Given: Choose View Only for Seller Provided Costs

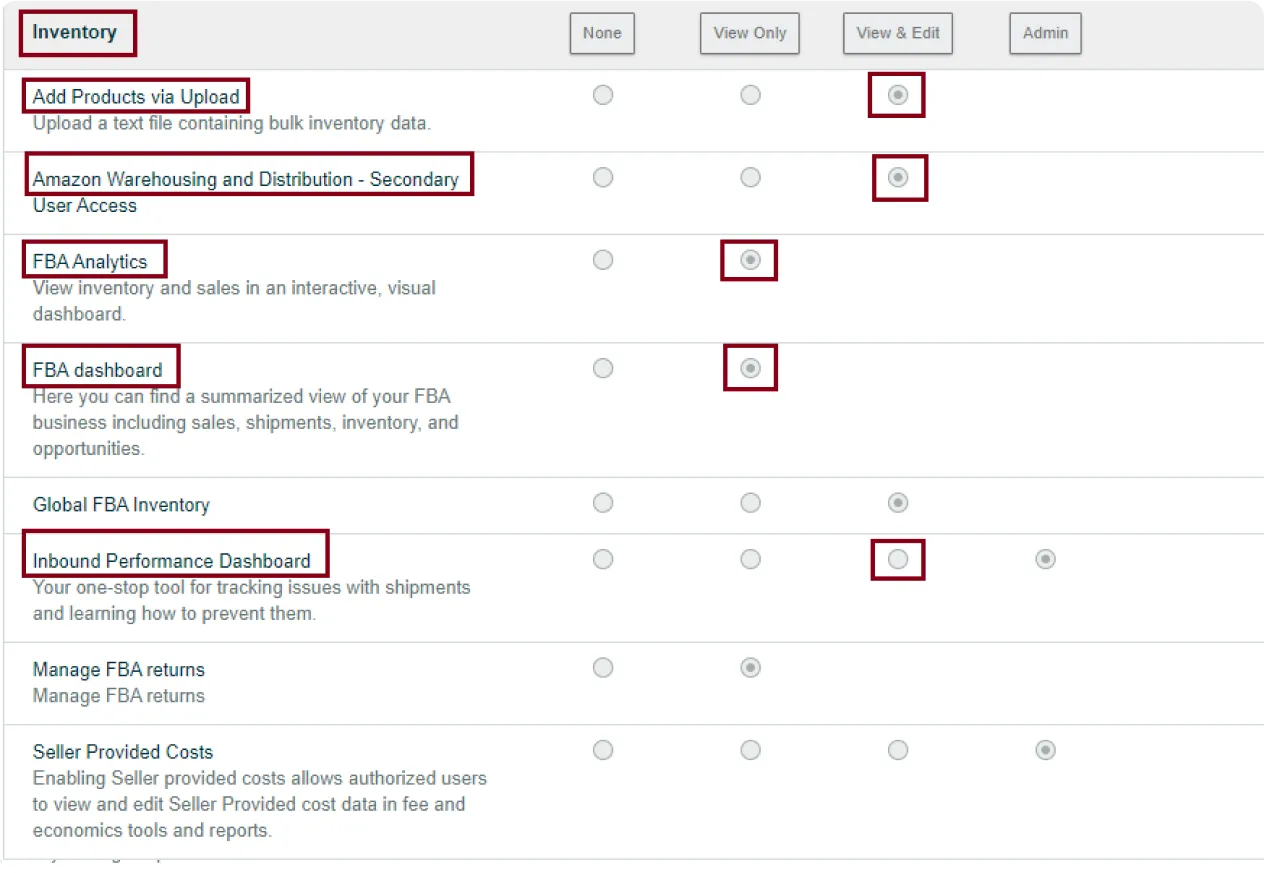Looking at the screenshot, I should [750, 750].
